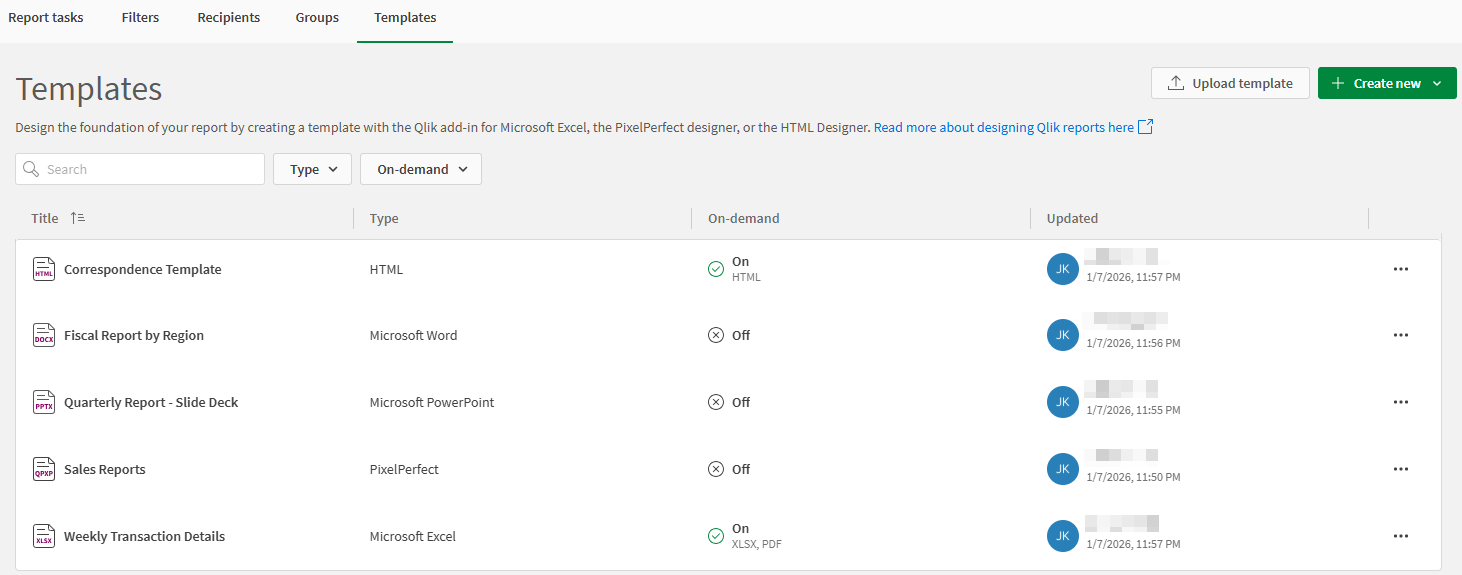Switch to the Recipients tab
Image resolution: width=1462 pixels, height=575 pixels.
(228, 18)
